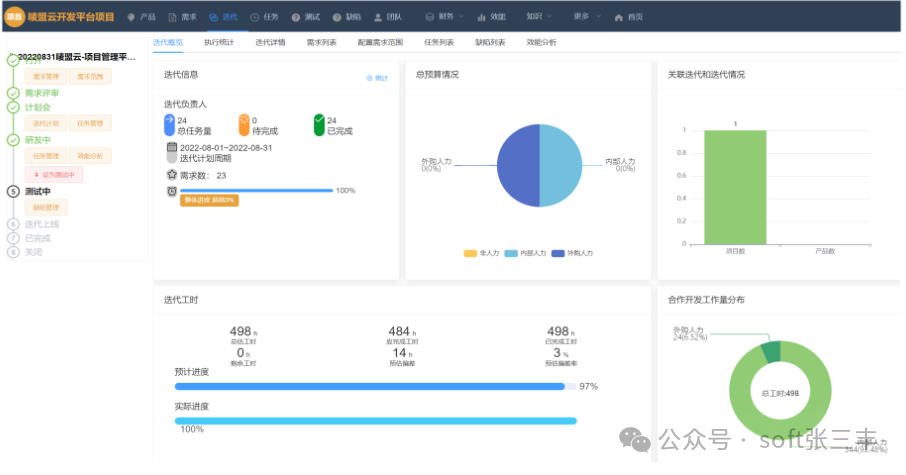The height and width of the screenshot is (475, 906).
Task: Go to 首页 home icon
Action: point(628,18)
